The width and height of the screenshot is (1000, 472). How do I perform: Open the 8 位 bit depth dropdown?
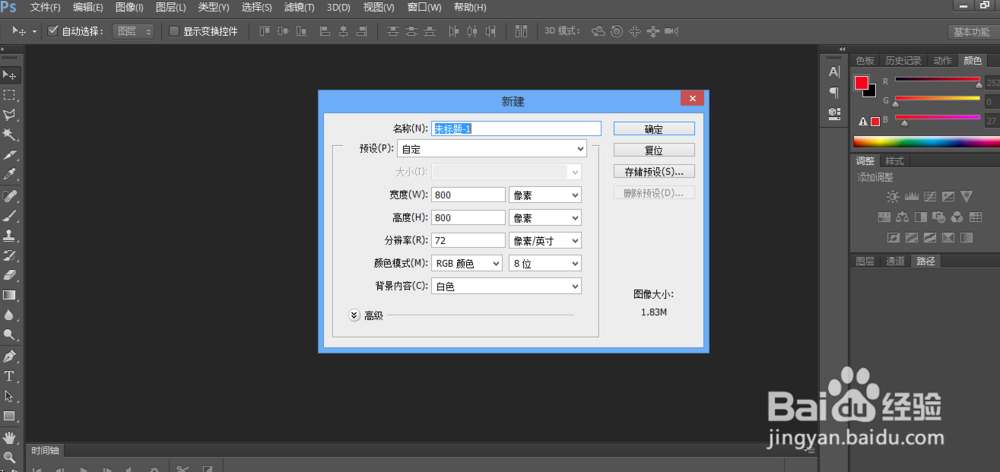click(545, 263)
